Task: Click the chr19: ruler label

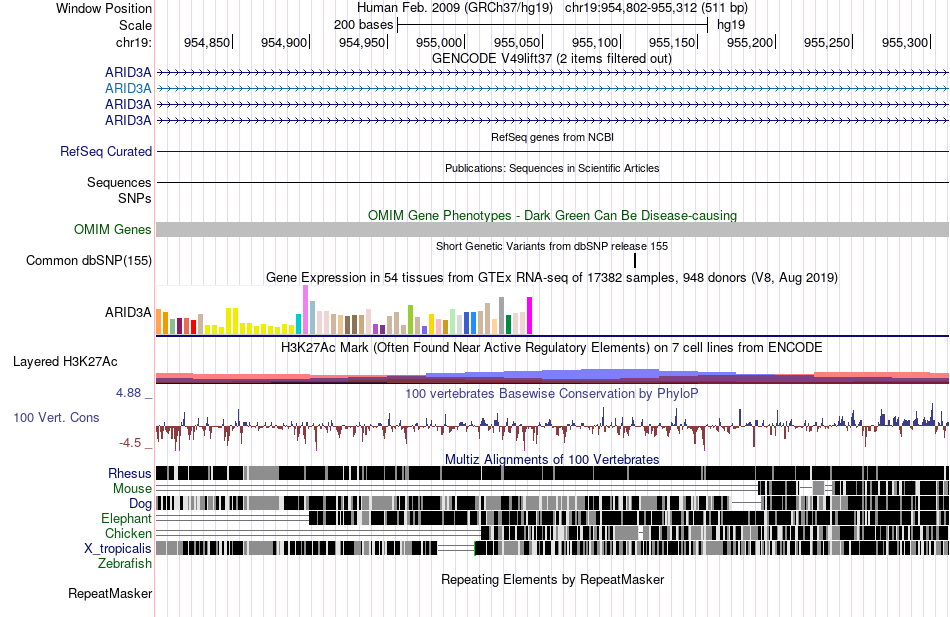Action: [x=133, y=42]
